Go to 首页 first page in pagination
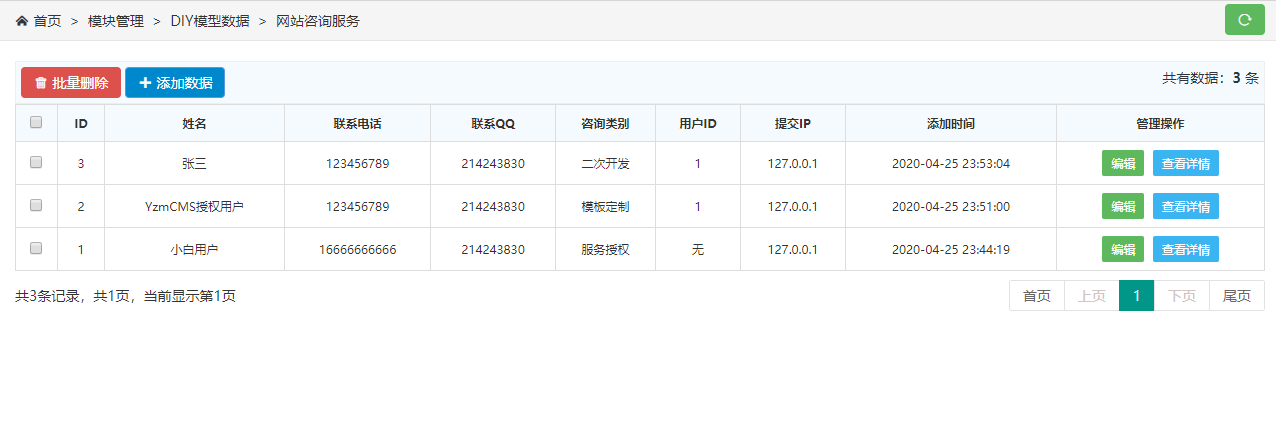This screenshot has width=1276, height=438. 1037,296
